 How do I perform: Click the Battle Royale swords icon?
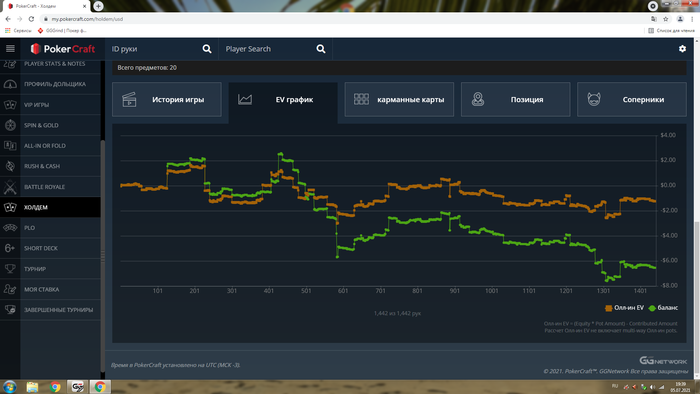tap(10, 187)
